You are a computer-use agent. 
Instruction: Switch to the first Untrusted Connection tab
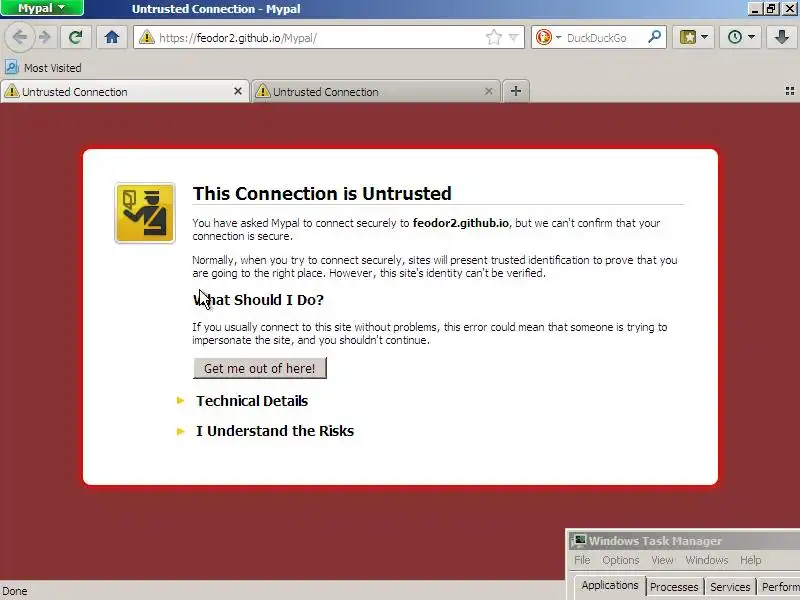point(124,91)
